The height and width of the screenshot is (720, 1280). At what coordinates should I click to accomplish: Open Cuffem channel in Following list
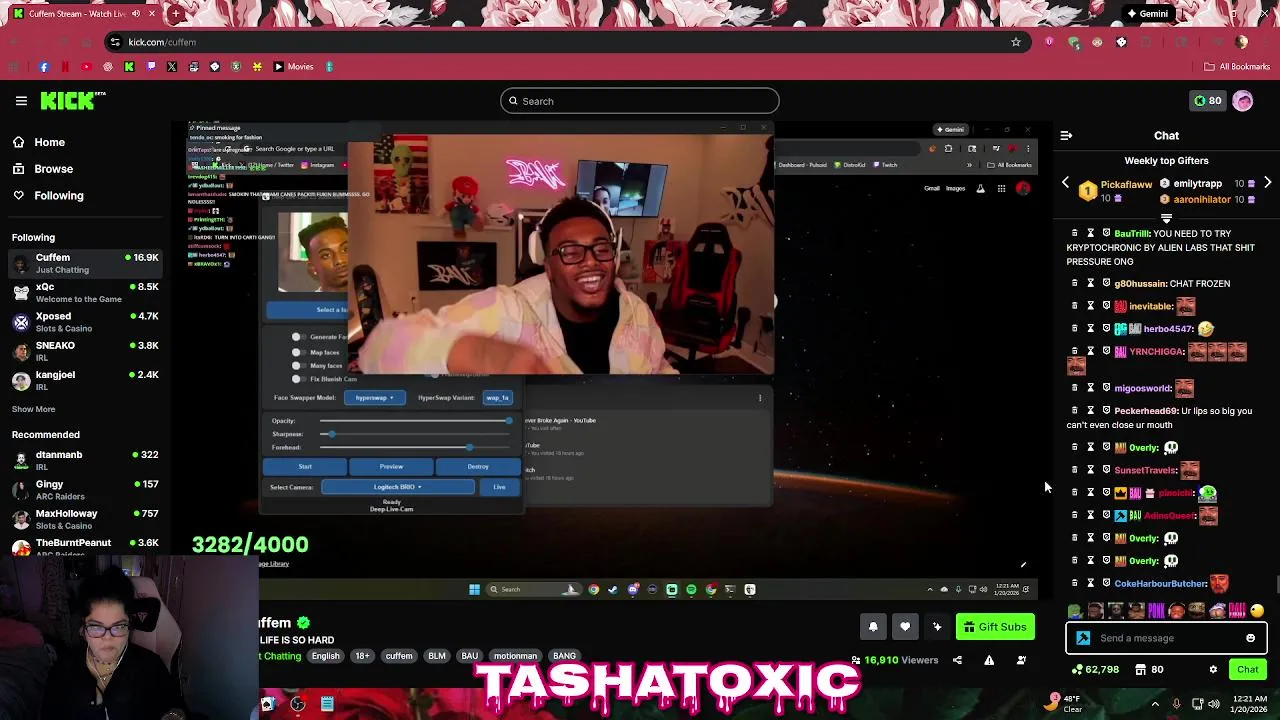click(85, 263)
